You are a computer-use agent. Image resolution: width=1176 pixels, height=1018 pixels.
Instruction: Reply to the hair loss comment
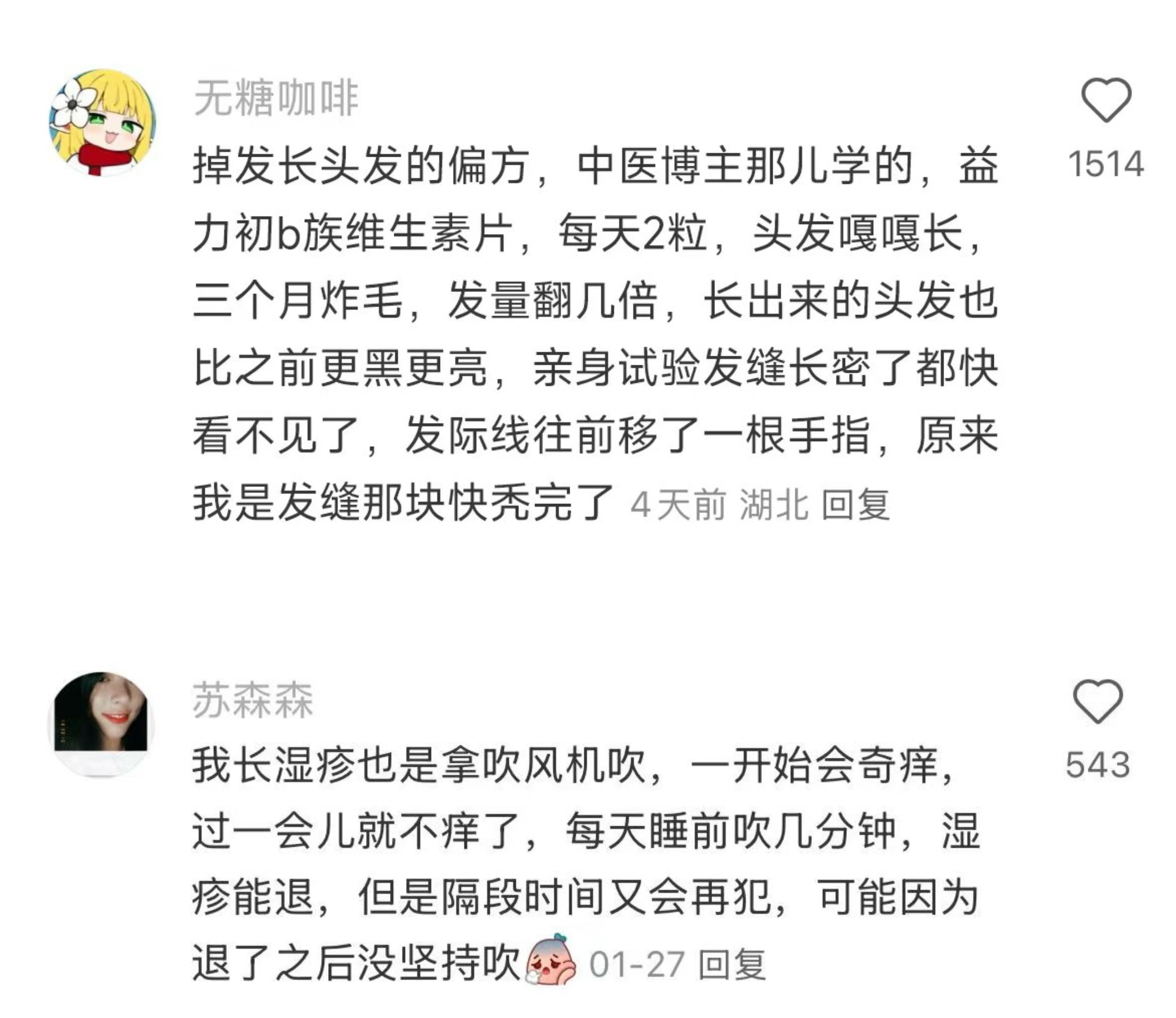point(856,504)
